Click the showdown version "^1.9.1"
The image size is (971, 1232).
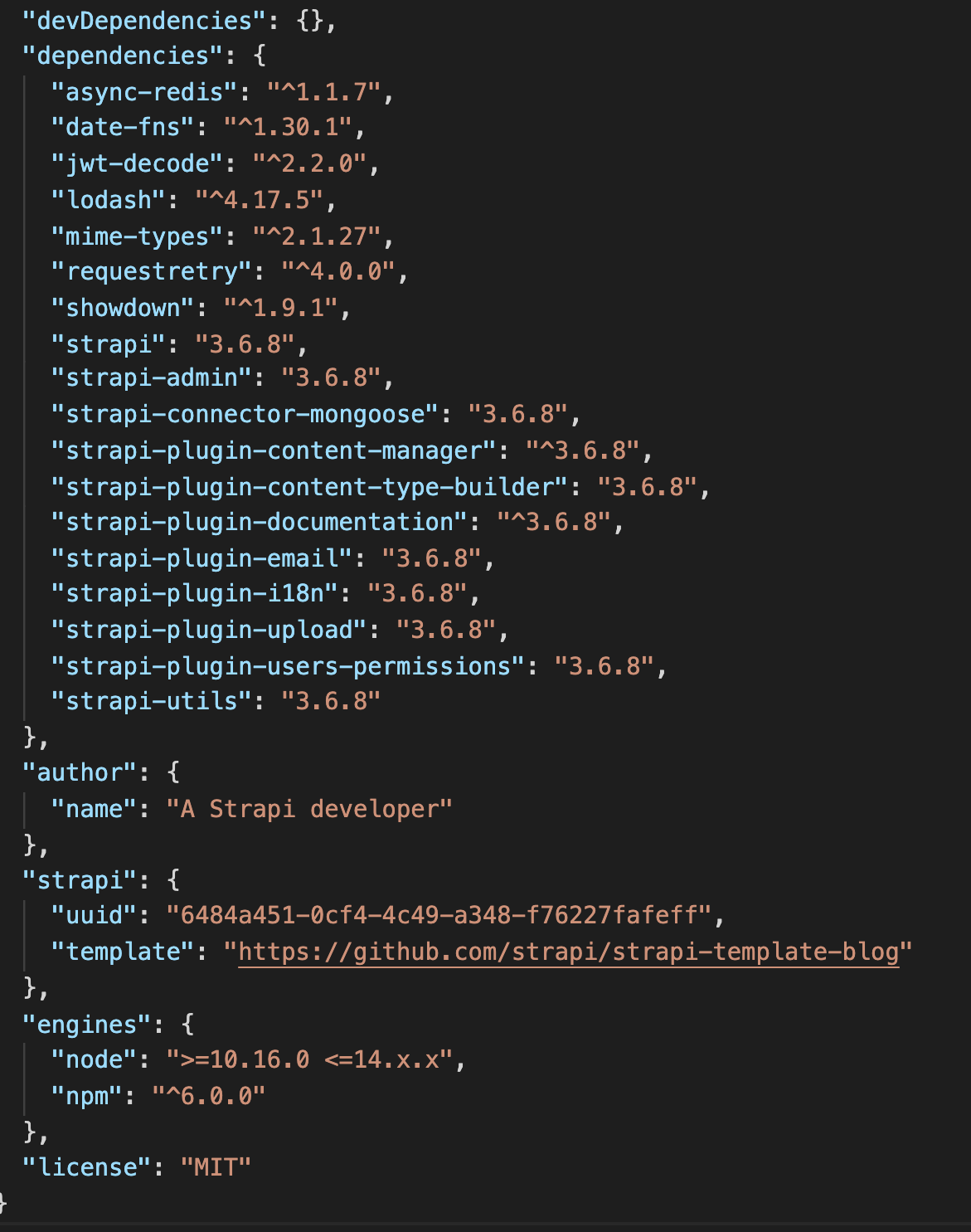280,309
